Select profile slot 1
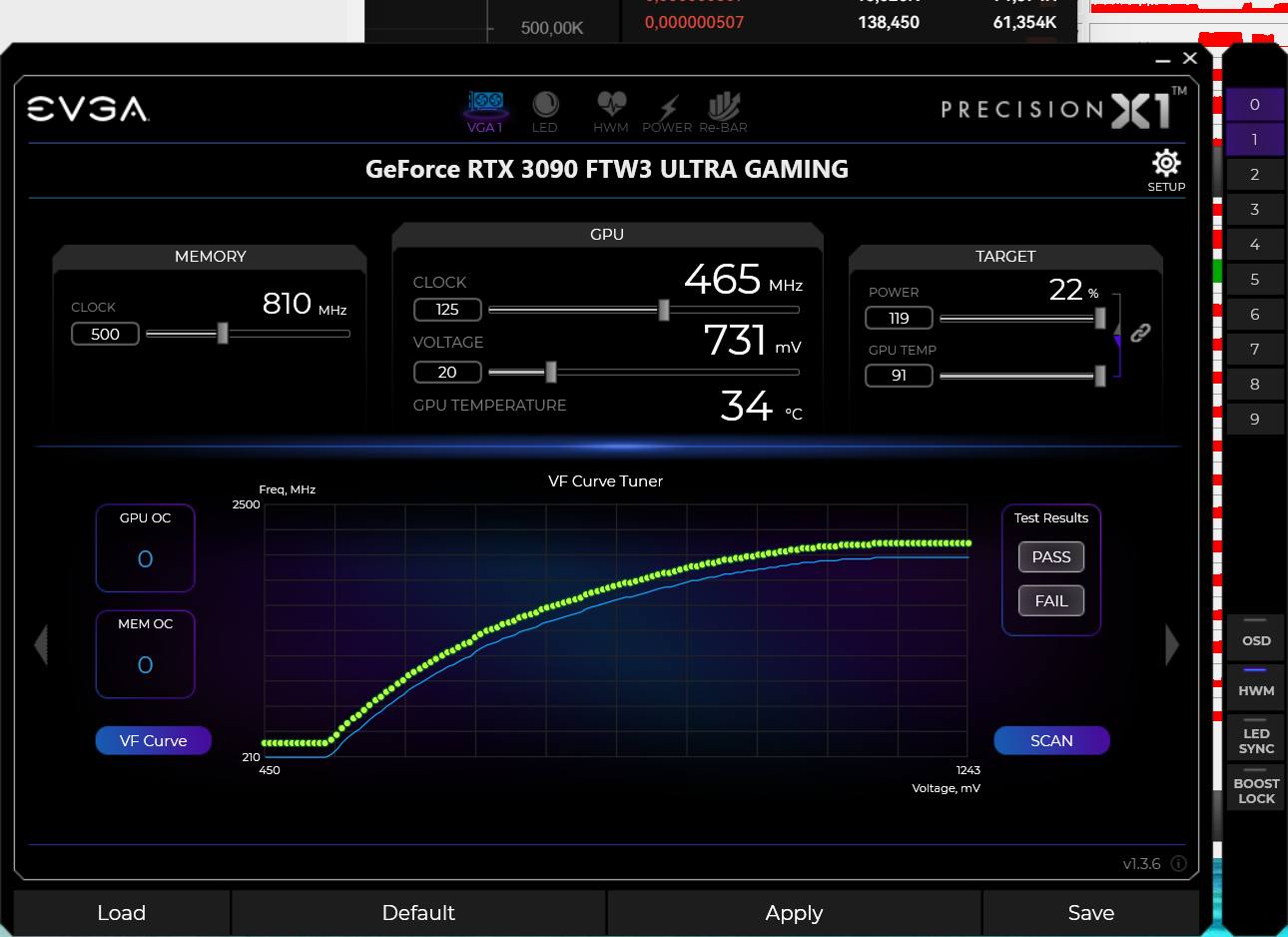The height and width of the screenshot is (937, 1288). pyautogui.click(x=1255, y=140)
